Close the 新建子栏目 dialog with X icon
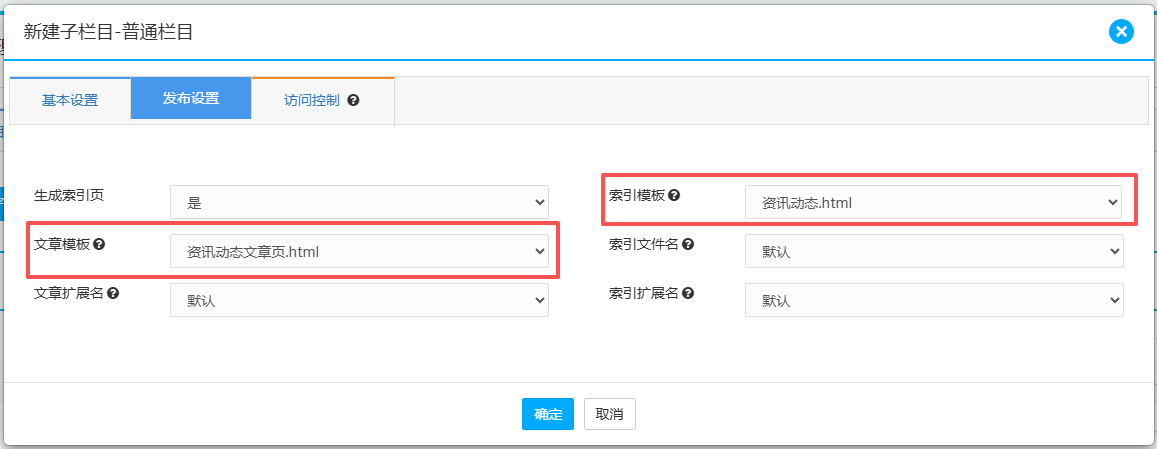Viewport: 1157px width, 449px height. click(1121, 32)
